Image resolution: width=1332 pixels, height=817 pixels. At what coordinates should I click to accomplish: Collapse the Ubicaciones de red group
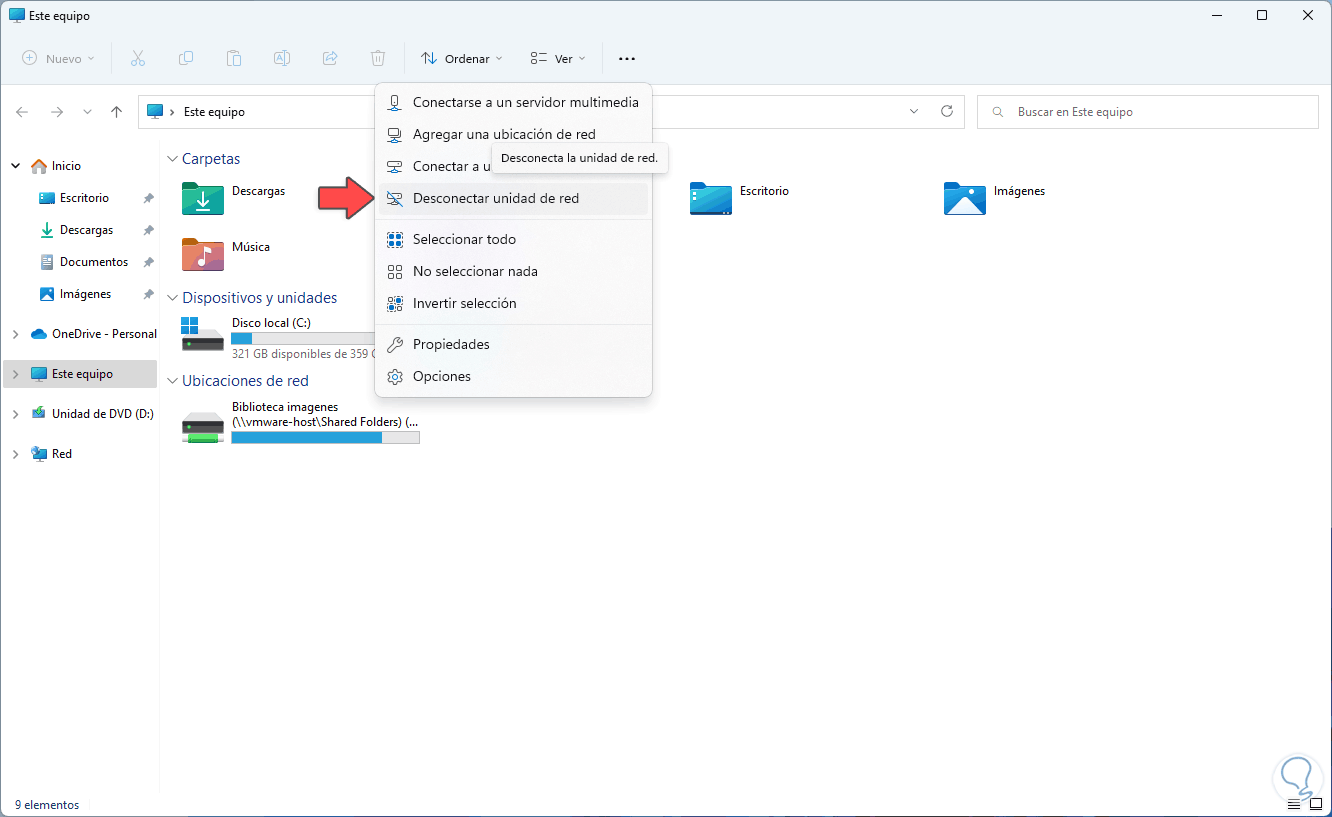pyautogui.click(x=172, y=381)
